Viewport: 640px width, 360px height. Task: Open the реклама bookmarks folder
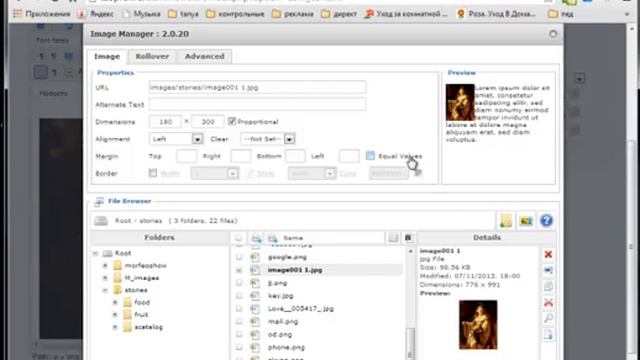click(x=293, y=14)
